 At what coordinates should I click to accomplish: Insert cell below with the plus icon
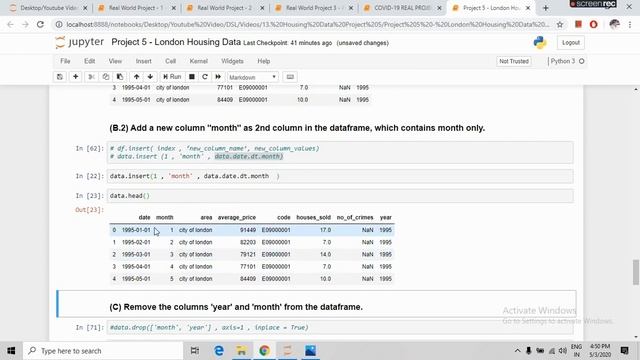pos(76,77)
